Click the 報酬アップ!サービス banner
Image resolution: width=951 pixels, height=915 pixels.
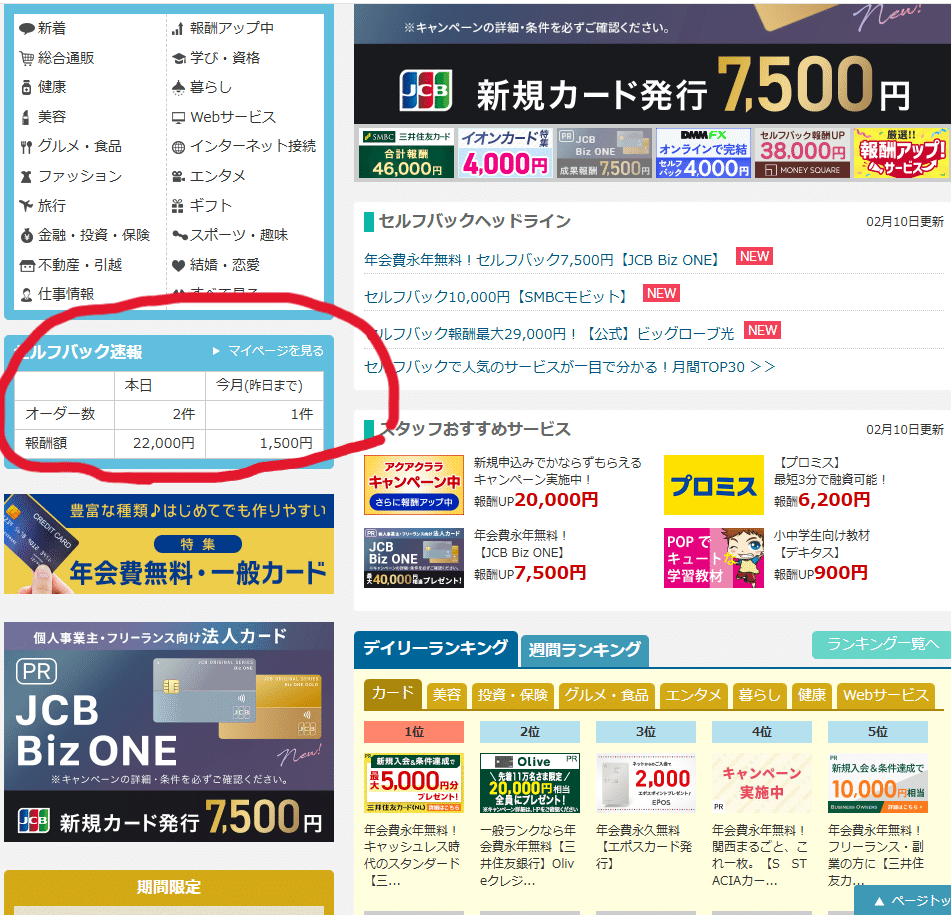tap(901, 153)
